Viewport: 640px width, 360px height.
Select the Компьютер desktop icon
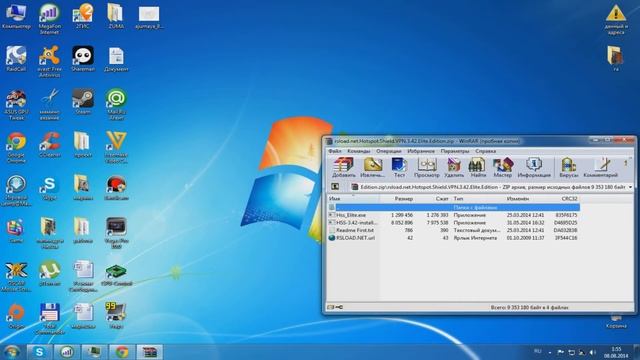pos(16,16)
